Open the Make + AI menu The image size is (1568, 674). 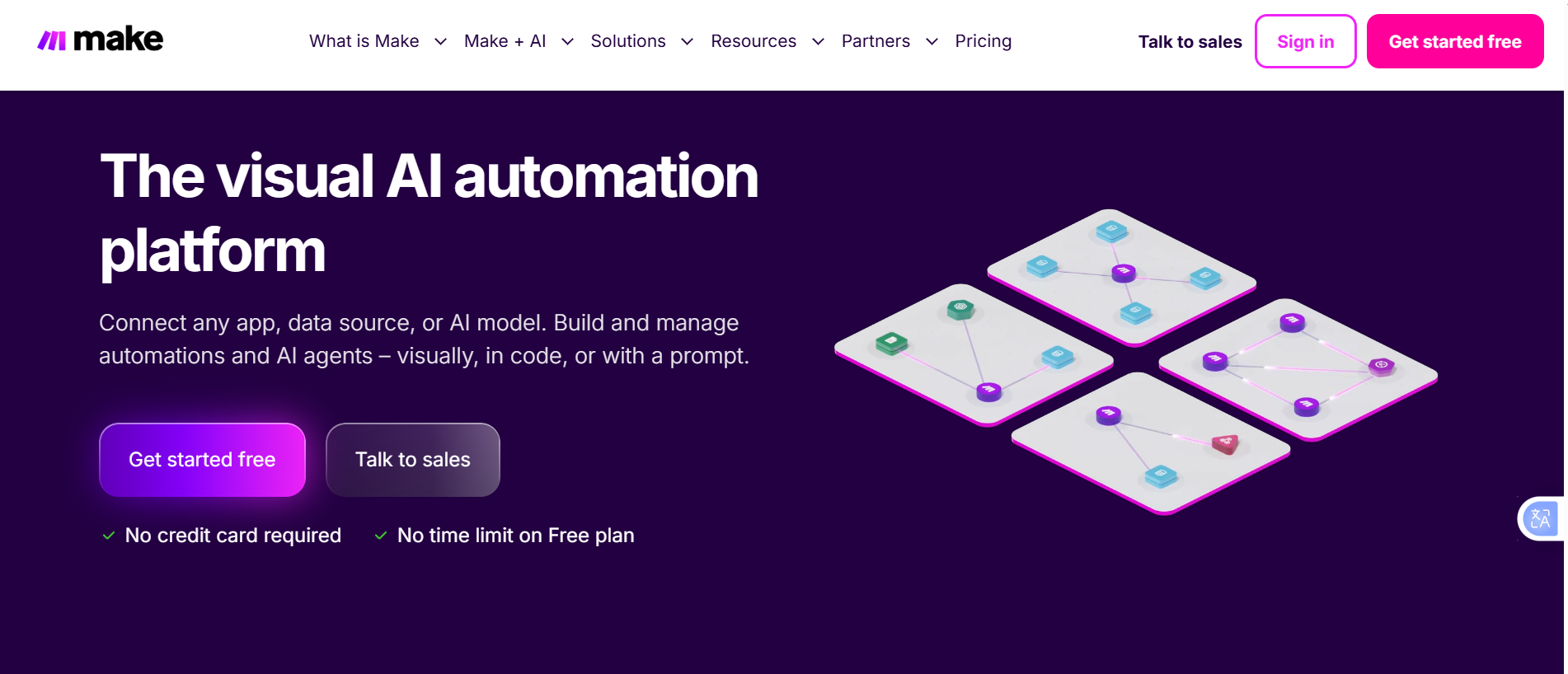505,41
